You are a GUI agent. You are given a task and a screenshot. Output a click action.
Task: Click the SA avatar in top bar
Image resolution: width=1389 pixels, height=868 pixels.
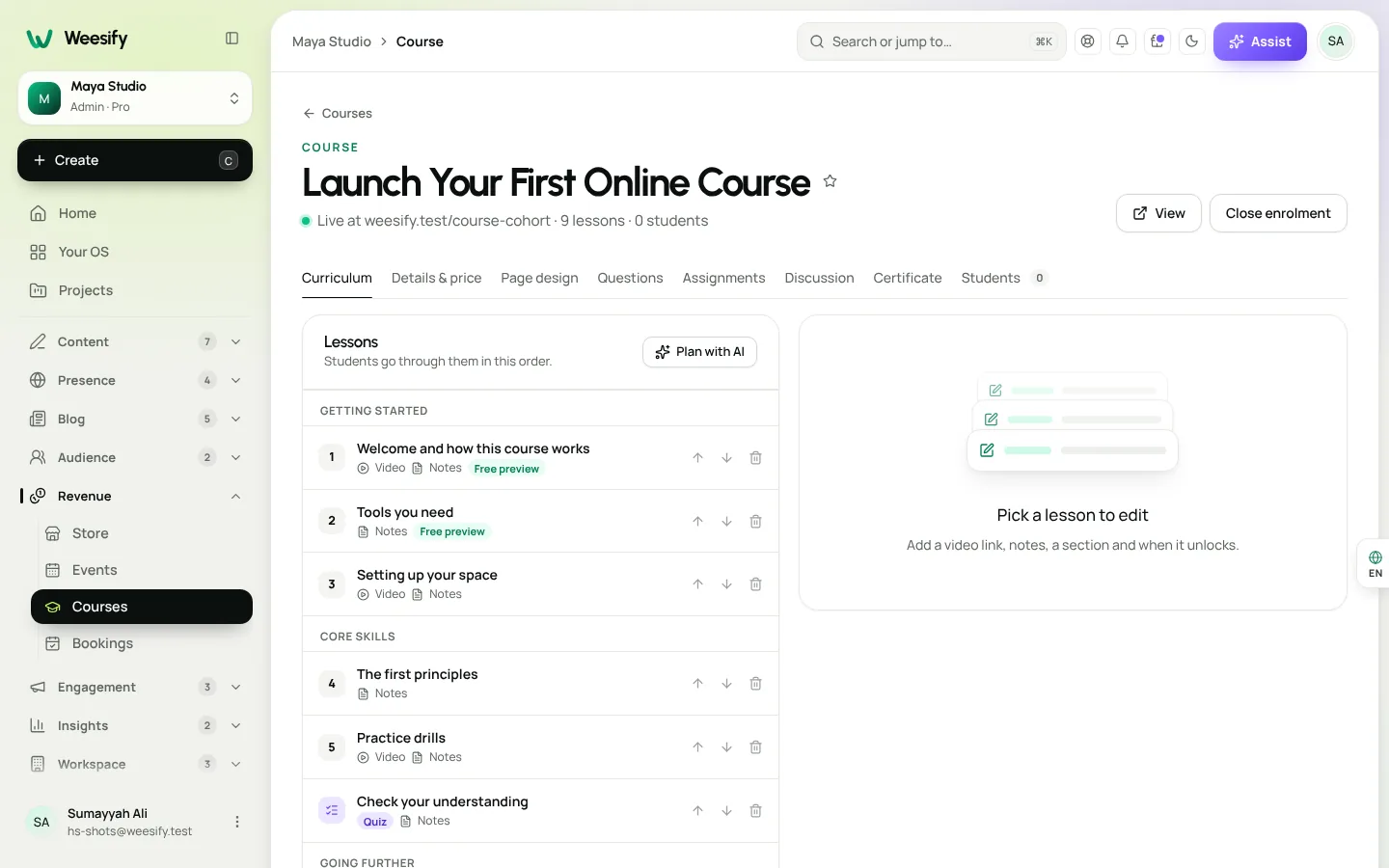(x=1336, y=41)
